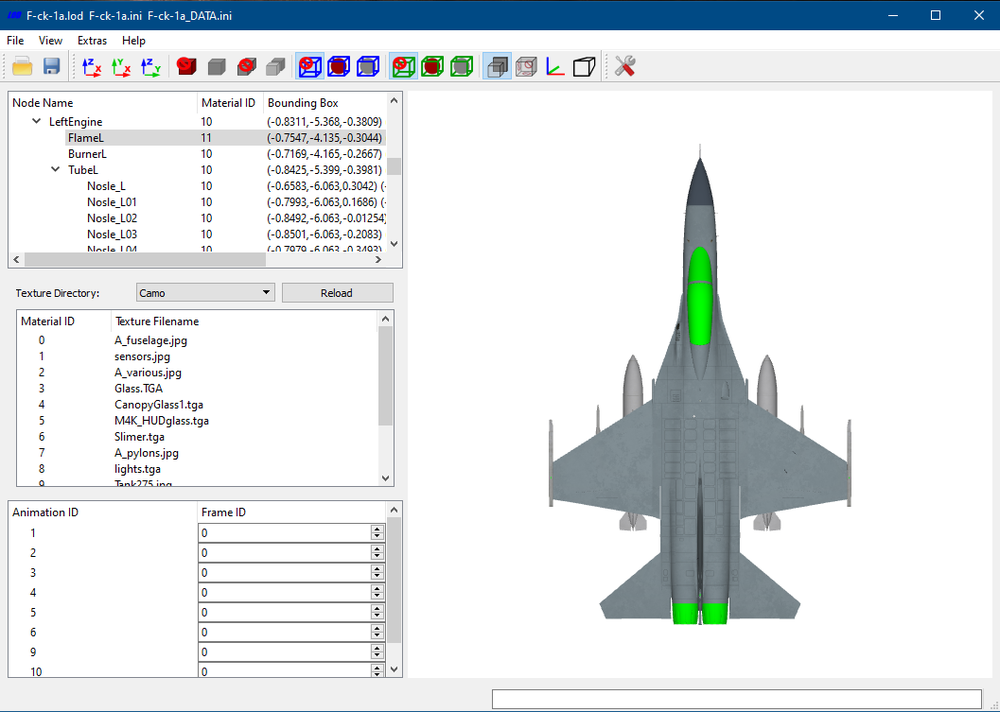Switch to the ZY axis view
The image size is (1000, 712).
(151, 66)
